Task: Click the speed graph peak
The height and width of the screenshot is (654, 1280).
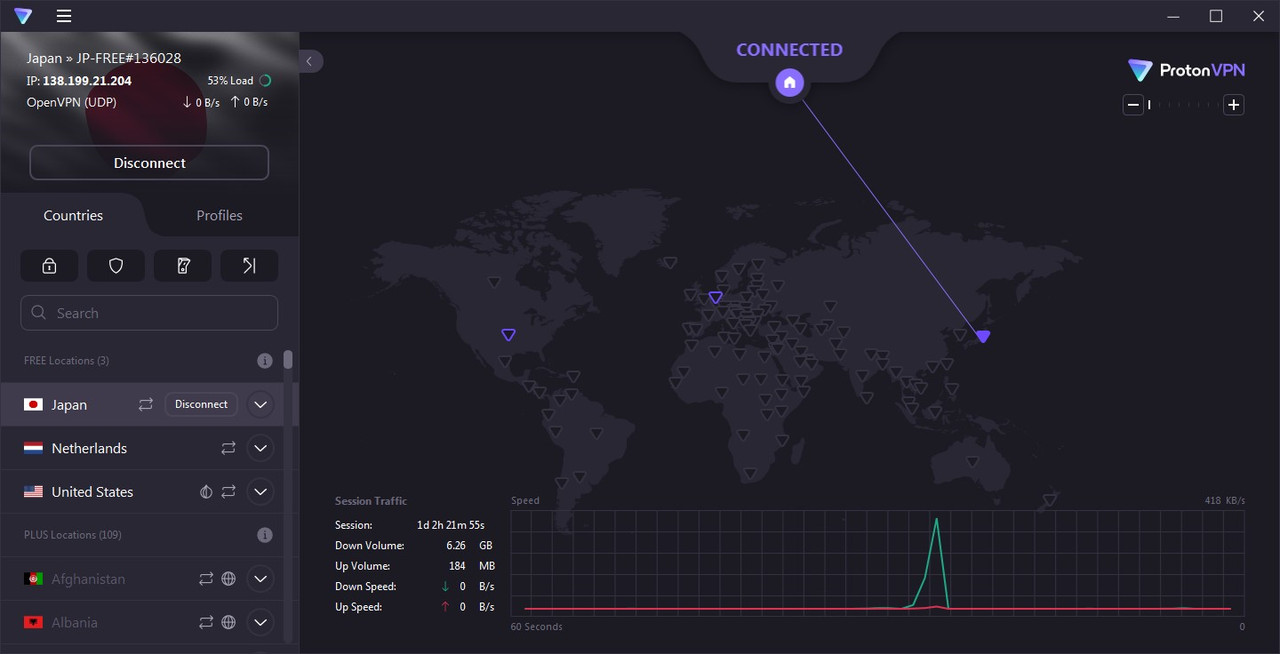Action: (936, 520)
